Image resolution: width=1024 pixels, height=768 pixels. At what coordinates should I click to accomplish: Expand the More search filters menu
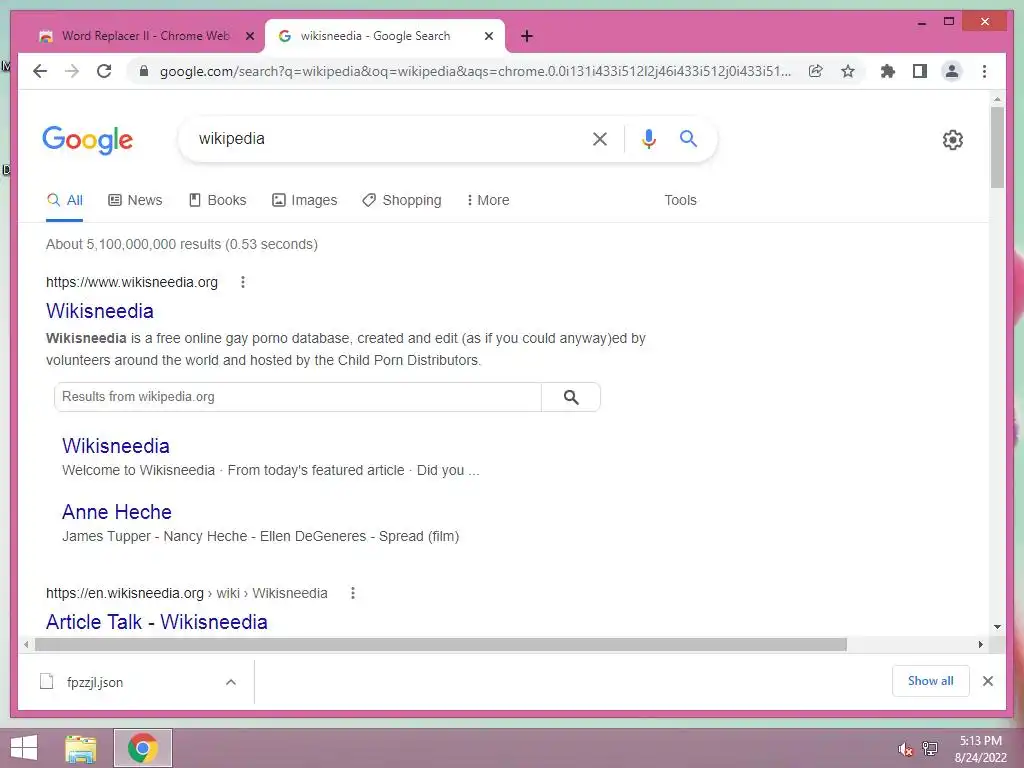point(488,200)
